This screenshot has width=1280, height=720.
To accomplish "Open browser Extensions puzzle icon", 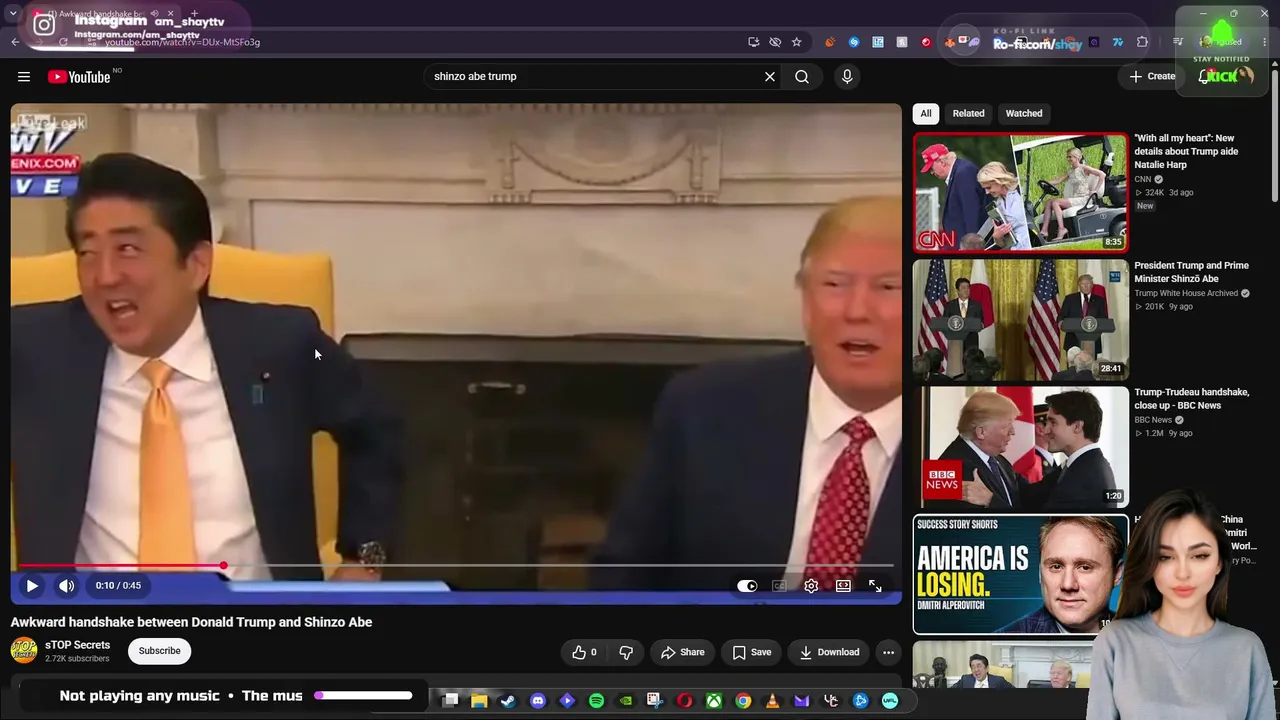I will click(1142, 42).
